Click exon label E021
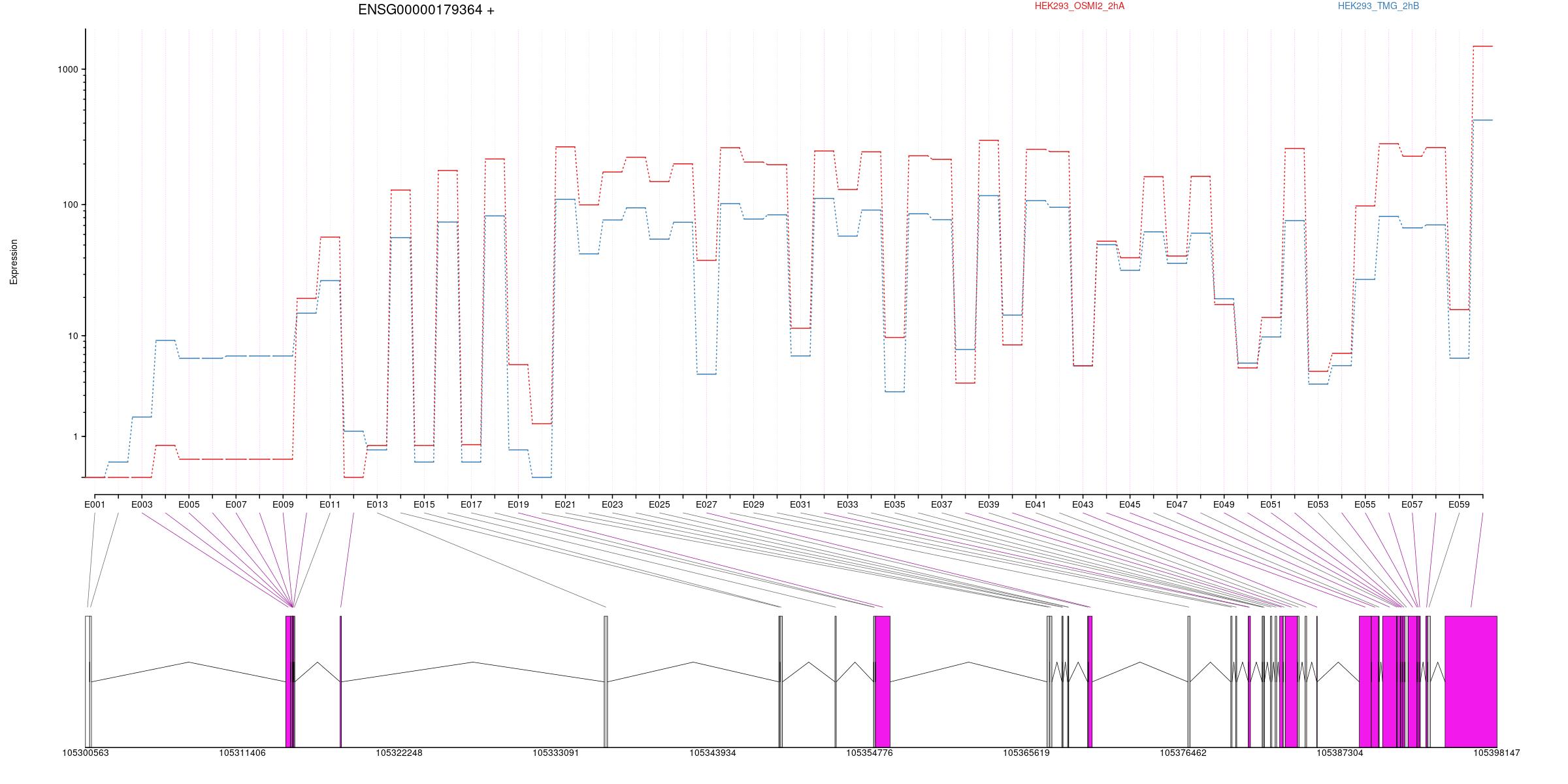1568x784 pixels. click(x=565, y=504)
